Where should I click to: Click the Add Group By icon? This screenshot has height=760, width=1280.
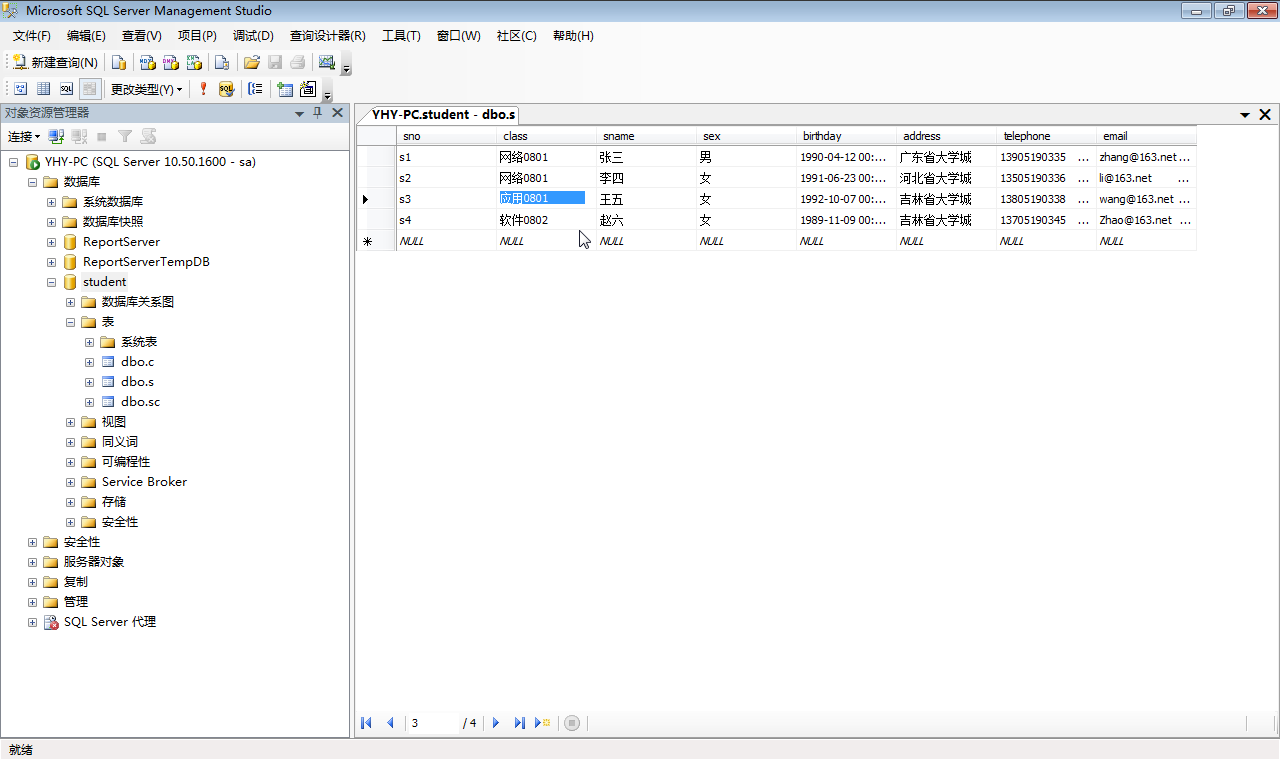tap(255, 89)
